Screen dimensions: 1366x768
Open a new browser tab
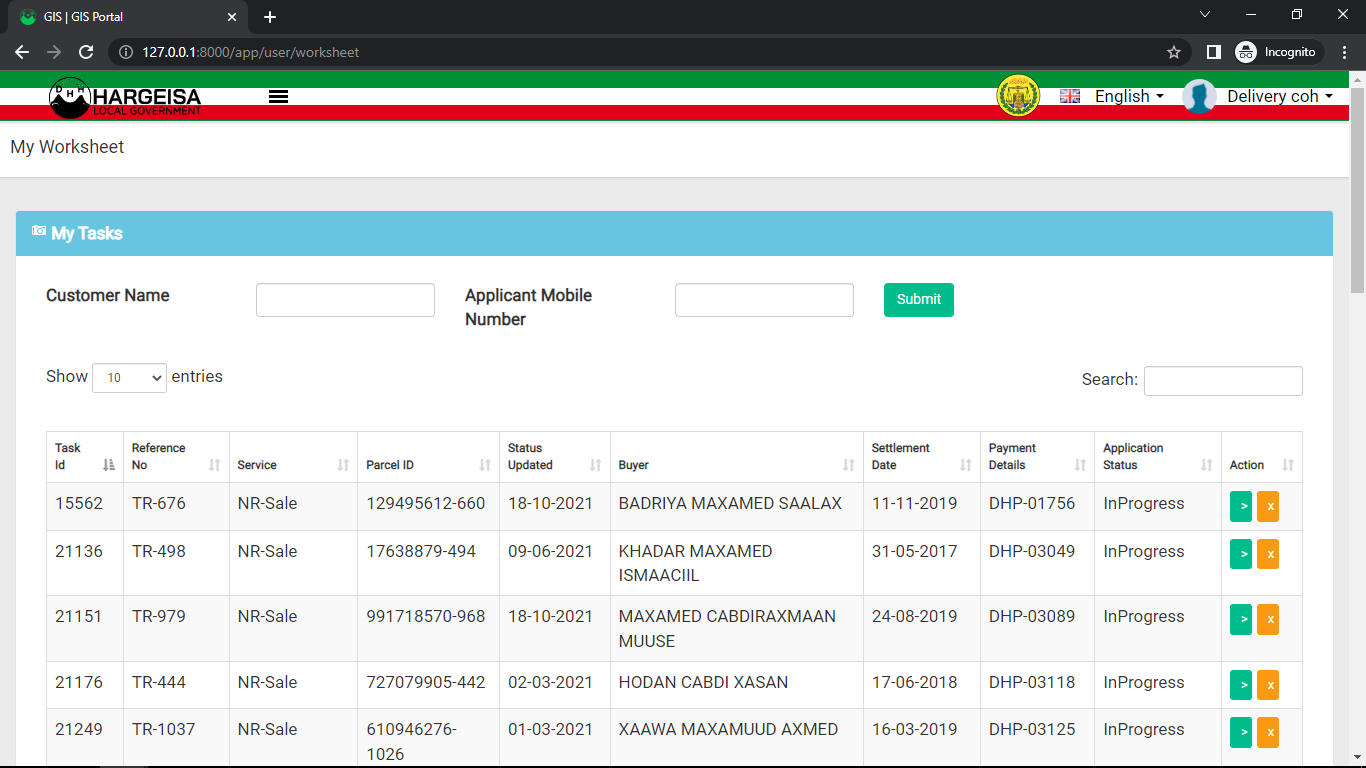[270, 17]
